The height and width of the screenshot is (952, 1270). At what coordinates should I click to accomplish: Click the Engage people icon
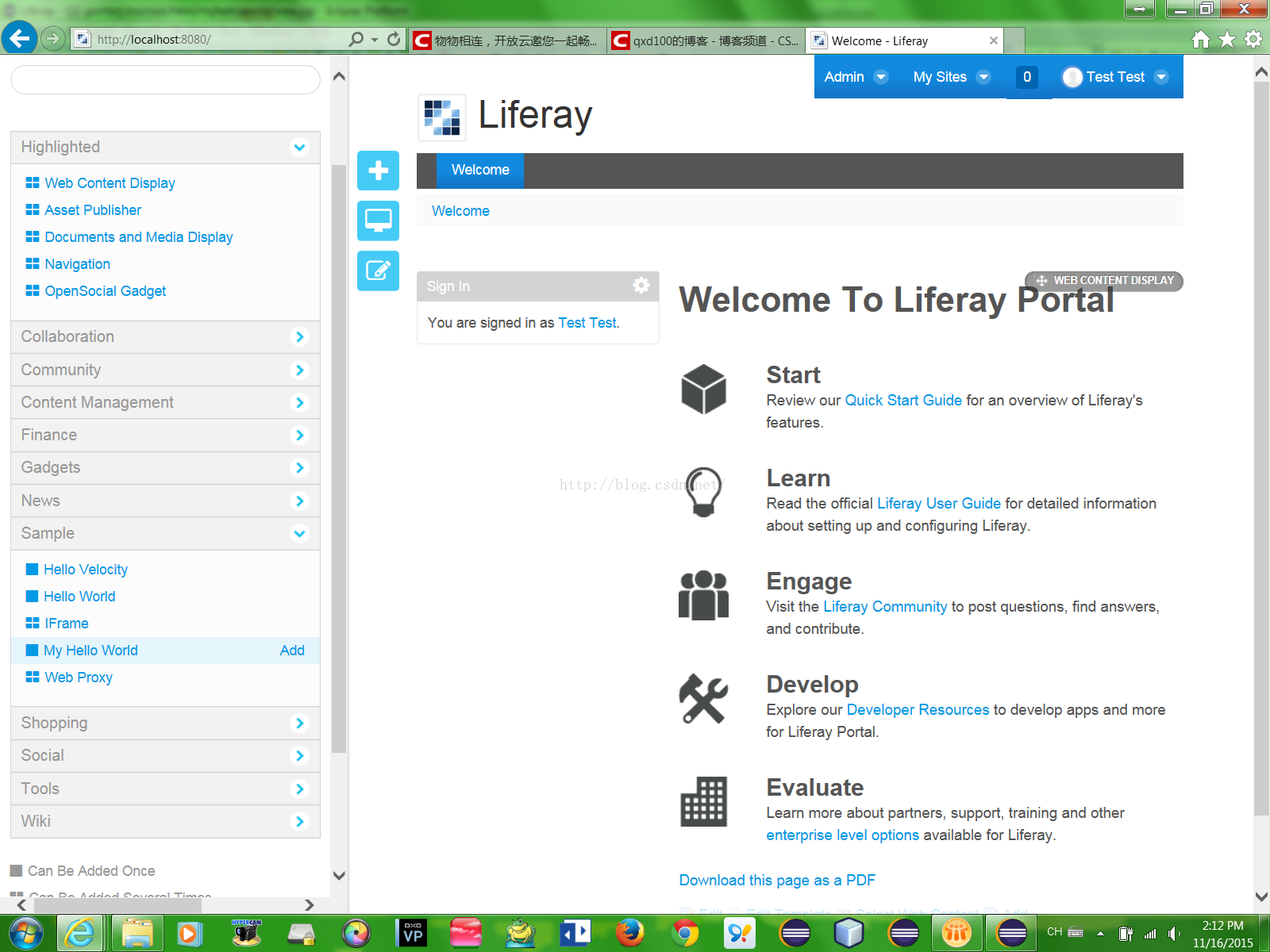click(x=703, y=595)
